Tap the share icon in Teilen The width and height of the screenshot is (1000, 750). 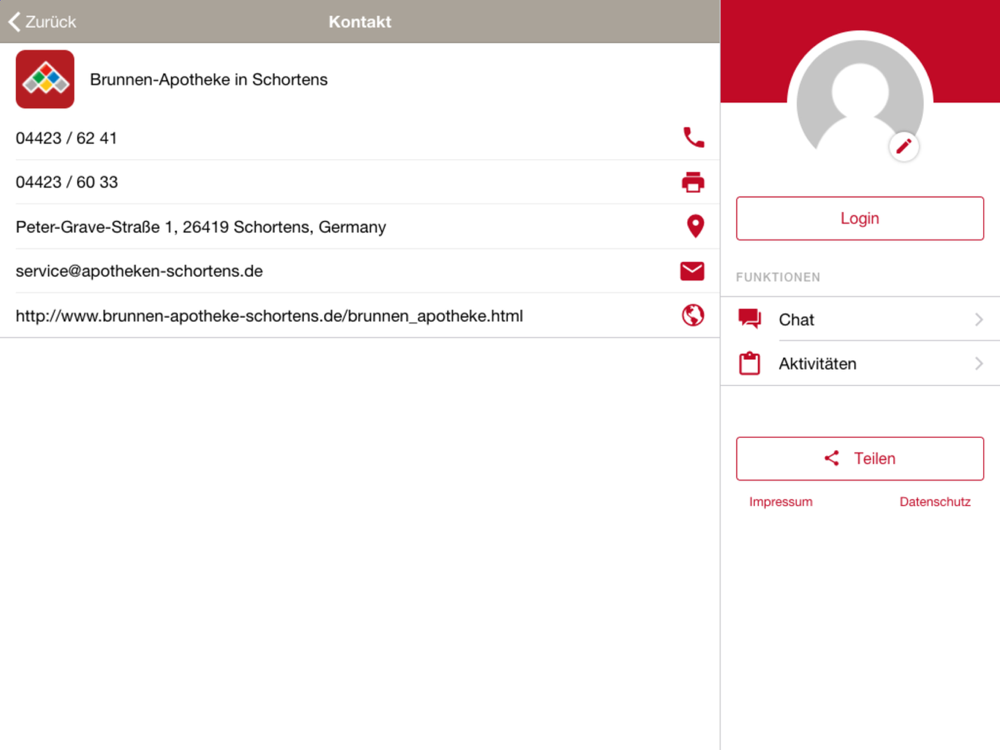[832, 458]
